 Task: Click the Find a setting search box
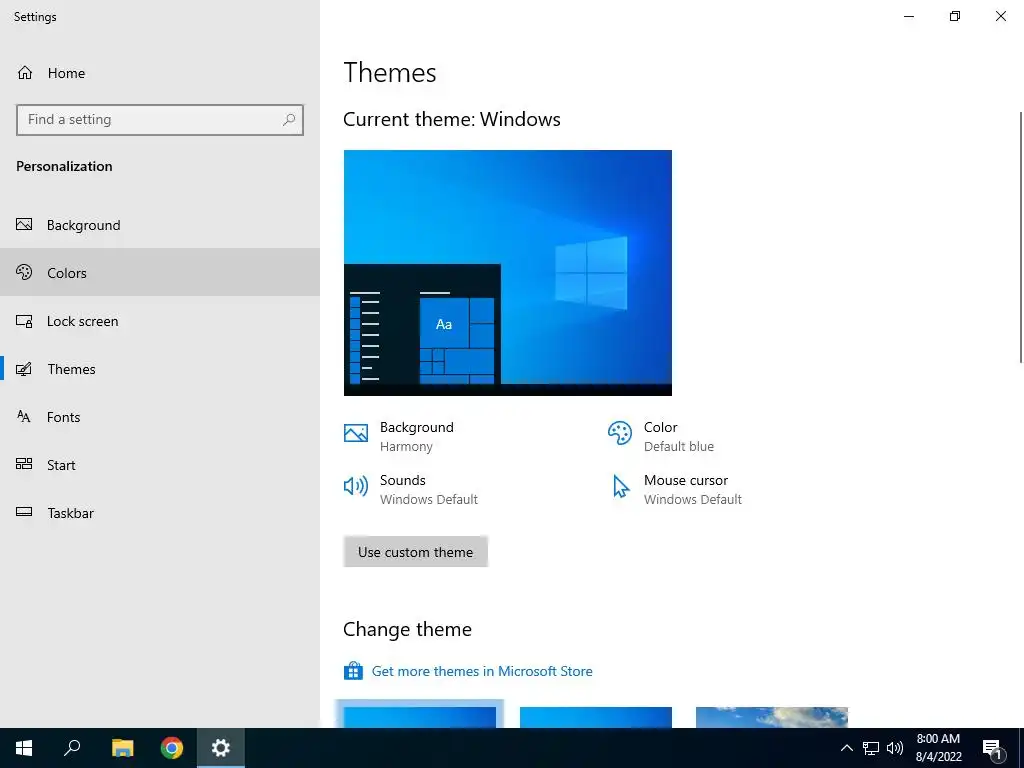click(x=160, y=120)
